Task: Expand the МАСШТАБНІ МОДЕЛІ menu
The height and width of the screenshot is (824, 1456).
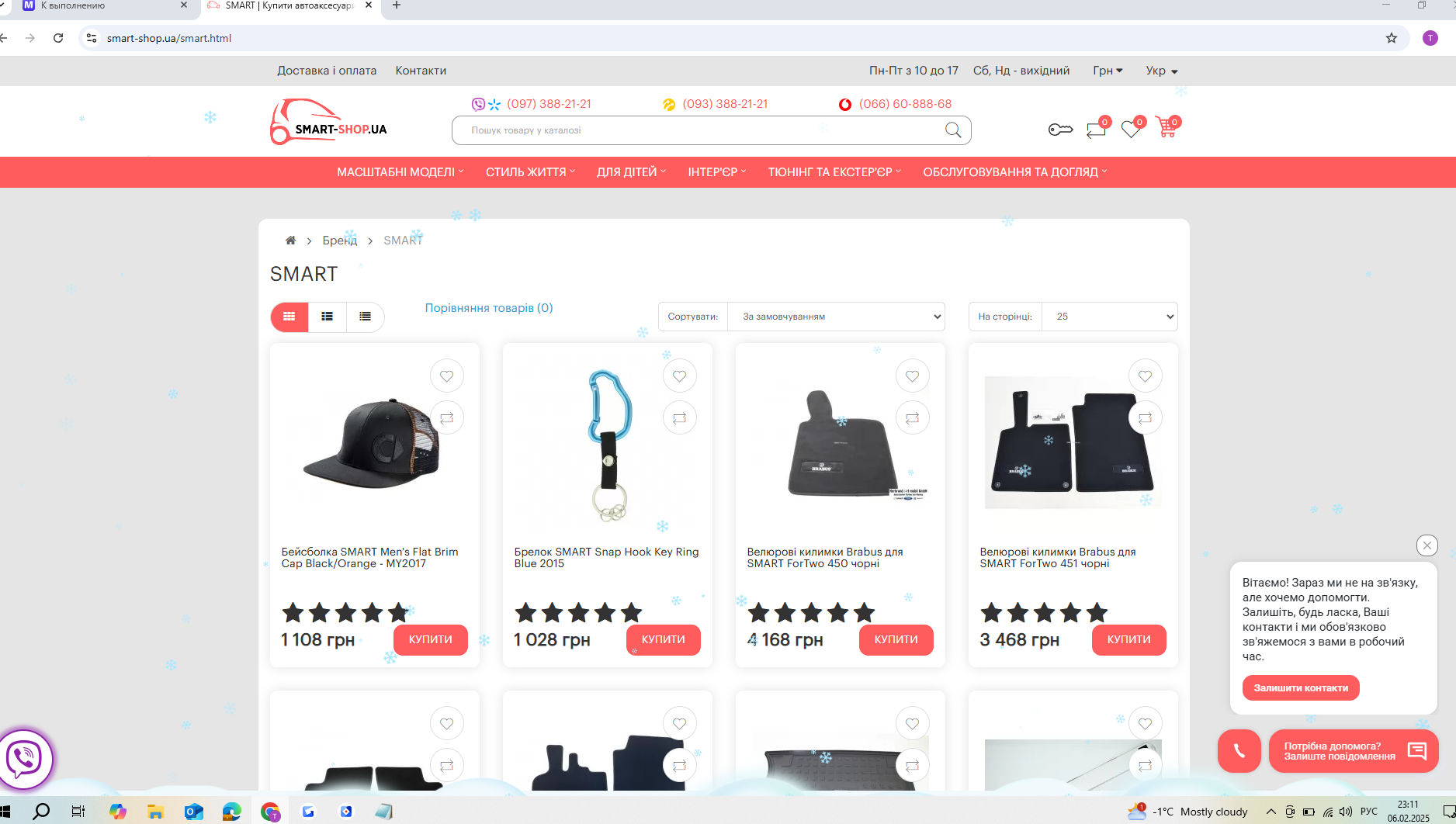Action: [400, 172]
